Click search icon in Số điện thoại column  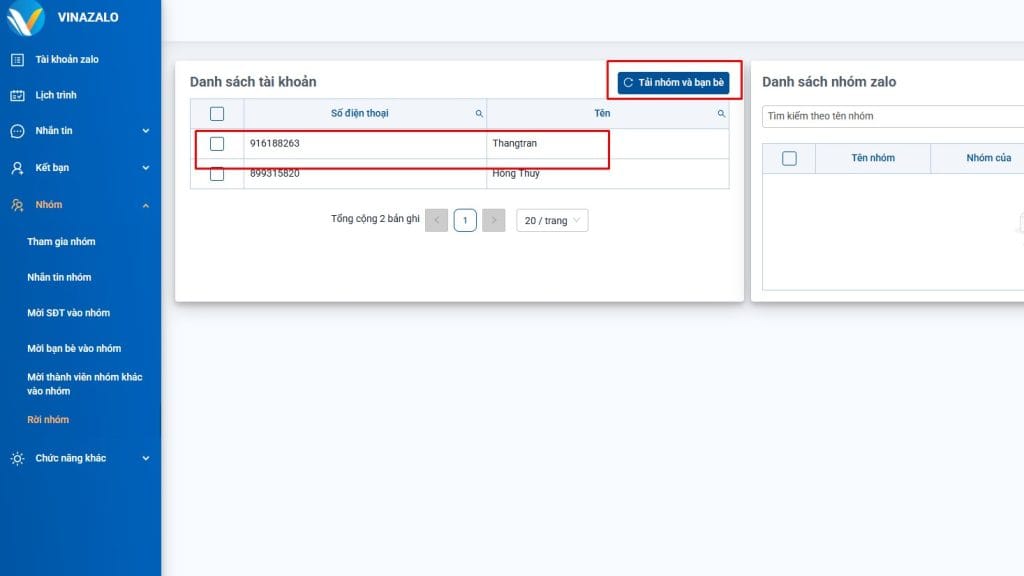pos(479,114)
